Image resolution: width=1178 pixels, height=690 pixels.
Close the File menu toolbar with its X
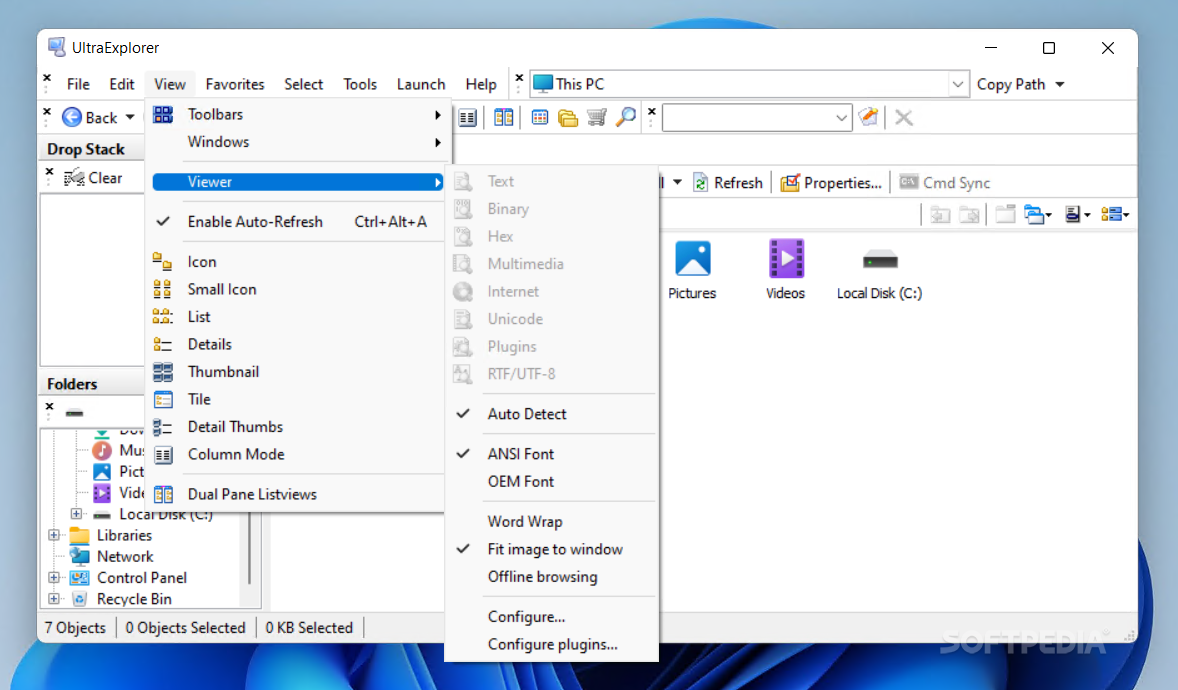(x=47, y=78)
